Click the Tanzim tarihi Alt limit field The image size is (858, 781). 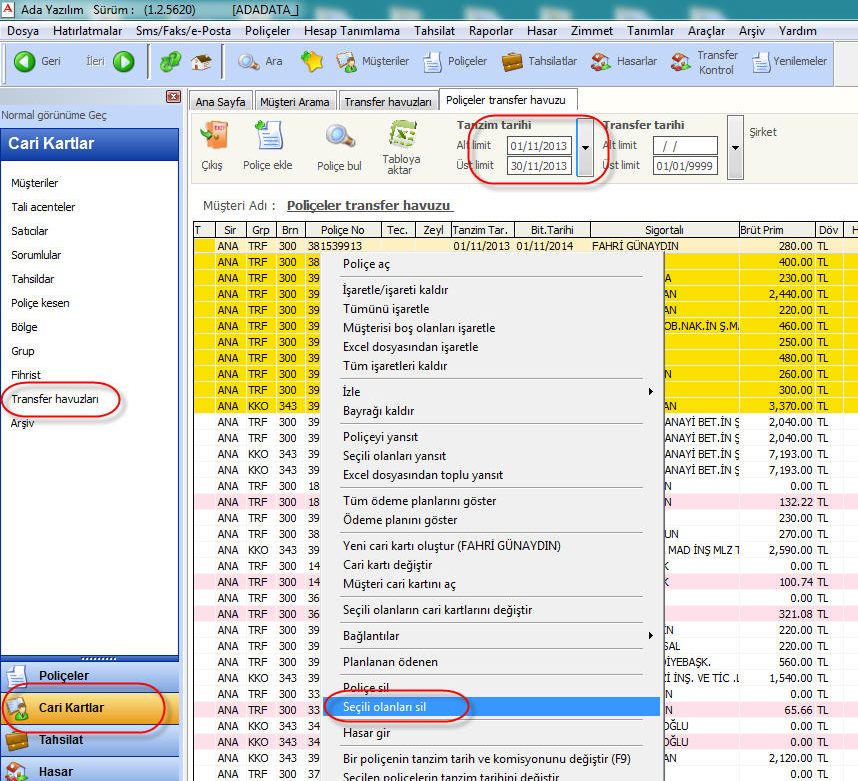tap(538, 146)
